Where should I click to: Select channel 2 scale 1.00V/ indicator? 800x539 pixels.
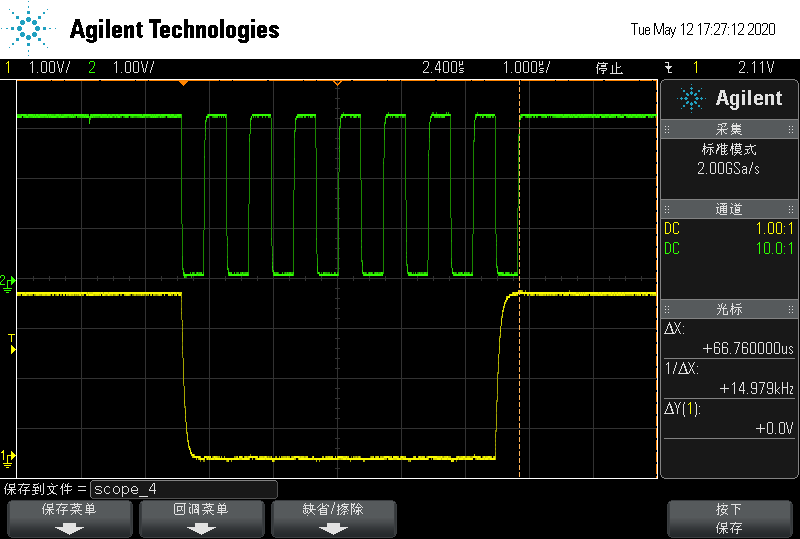point(133,67)
